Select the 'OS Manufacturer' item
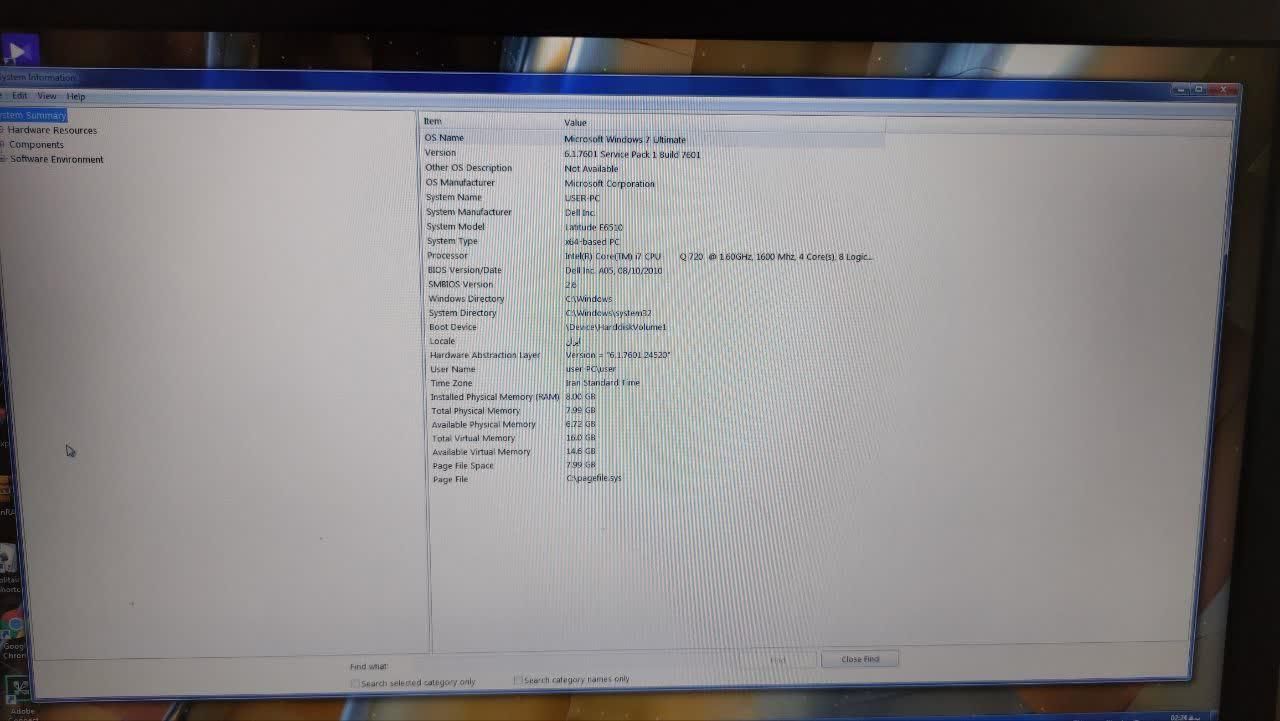The width and height of the screenshot is (1280, 721). click(x=460, y=182)
